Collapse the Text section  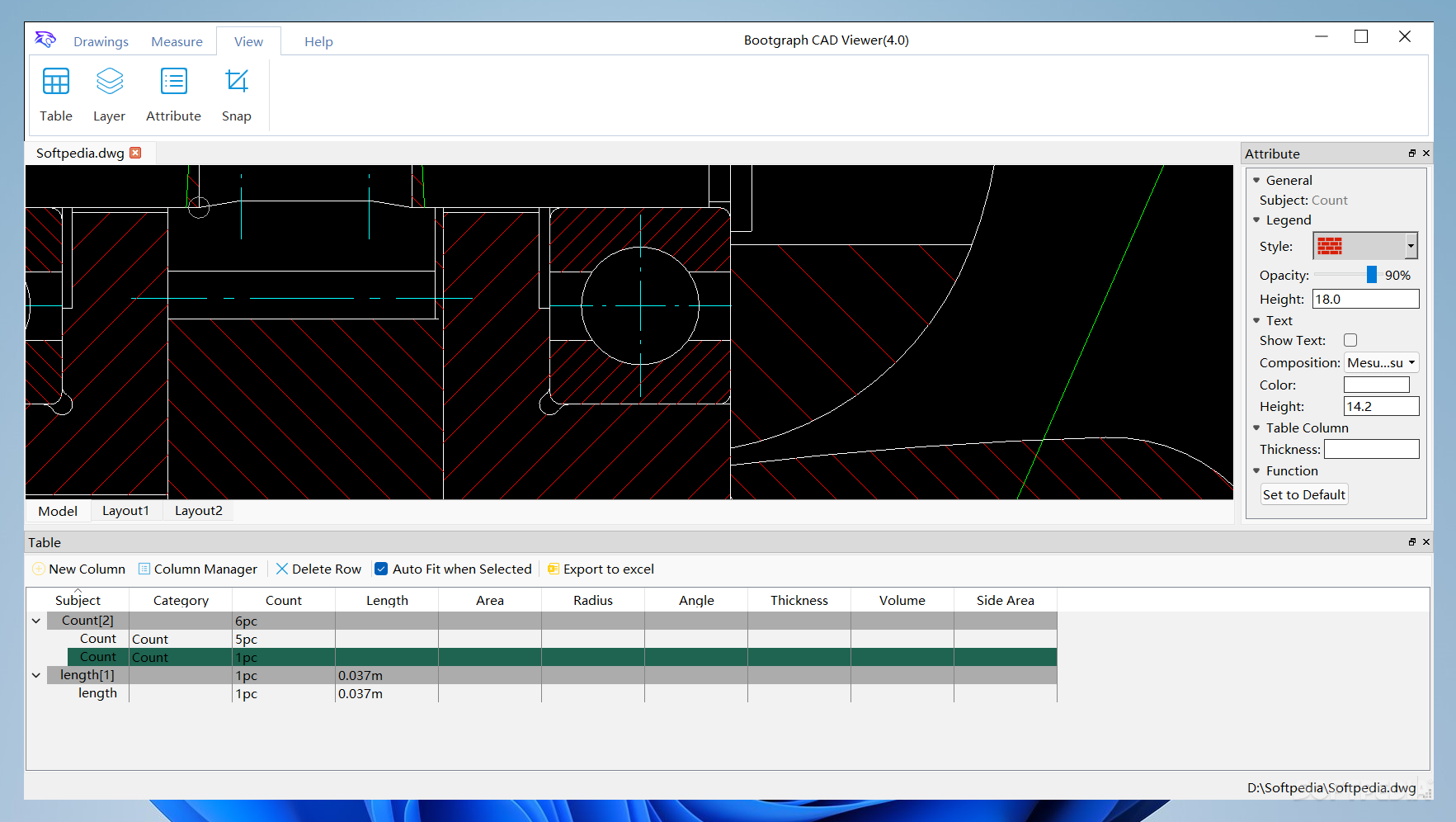(1256, 320)
